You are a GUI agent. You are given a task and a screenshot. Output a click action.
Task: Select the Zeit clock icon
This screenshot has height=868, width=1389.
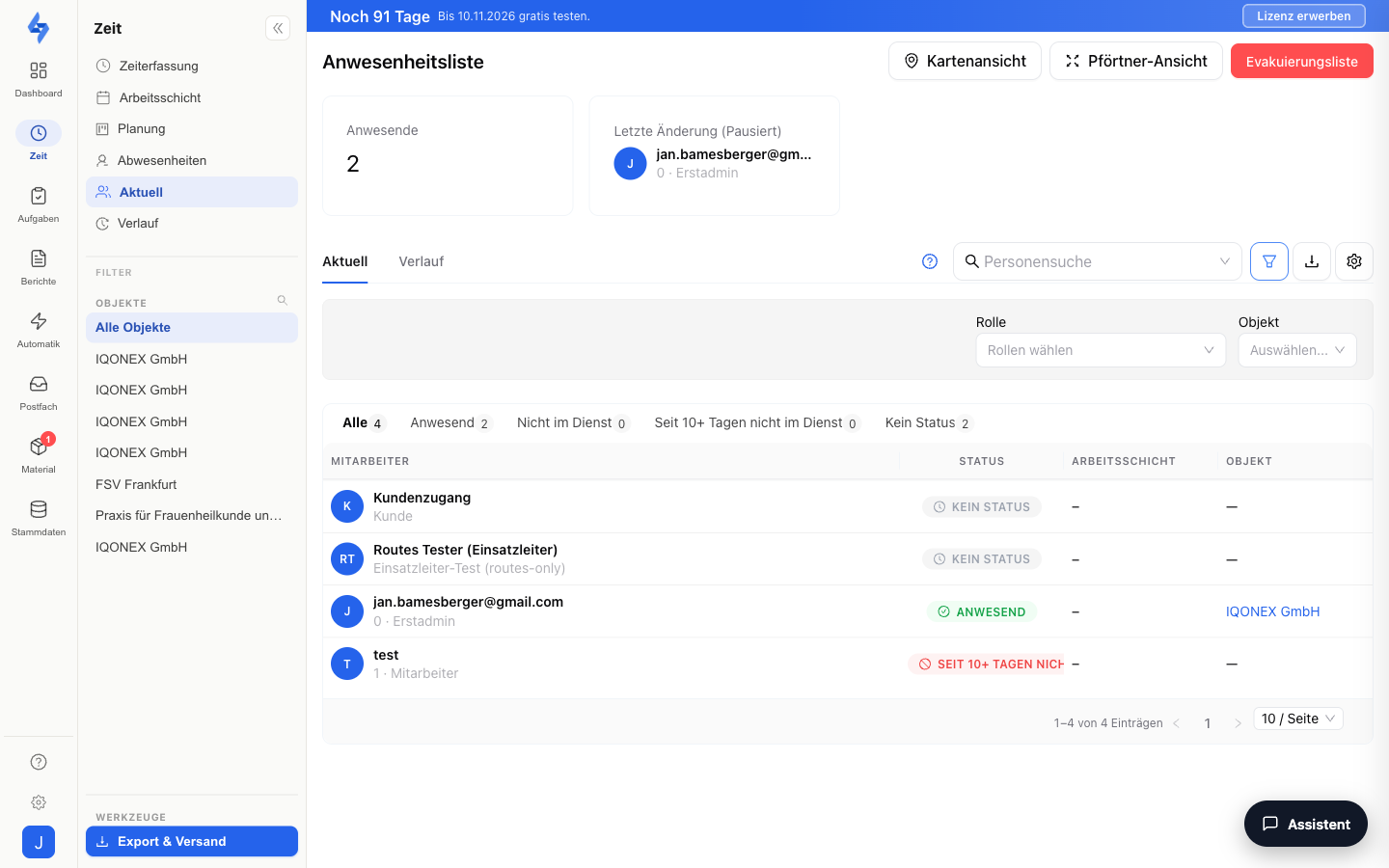39,133
